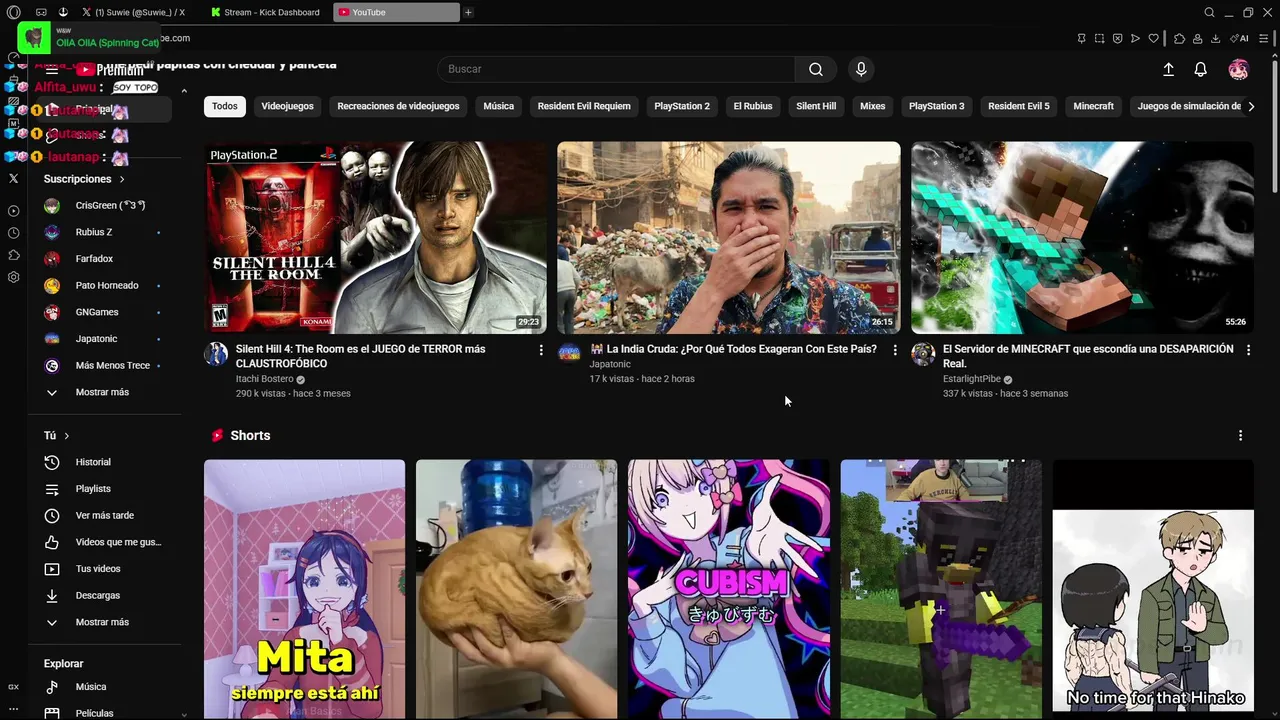Open the GX Corner gamepad icon
This screenshot has height=720, width=1280.
click(x=41, y=12)
